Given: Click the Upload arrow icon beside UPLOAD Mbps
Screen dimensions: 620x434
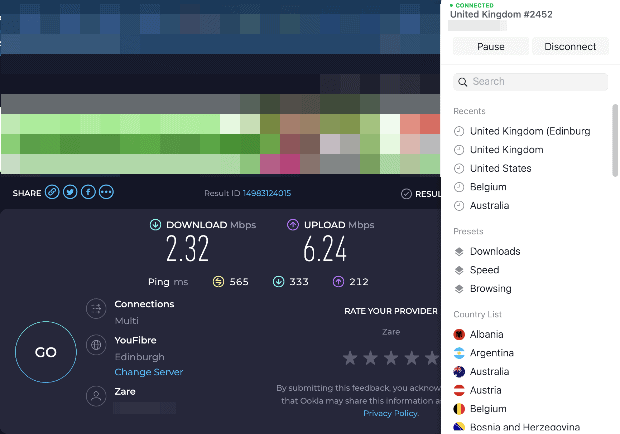Looking at the screenshot, I should click(293, 225).
